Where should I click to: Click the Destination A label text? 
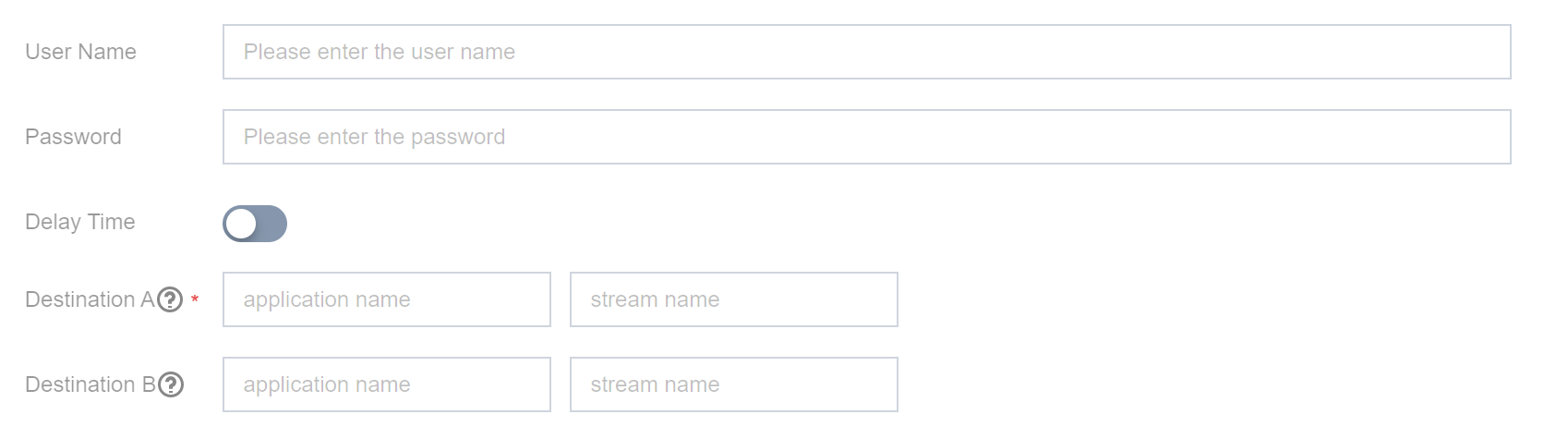pos(89,299)
